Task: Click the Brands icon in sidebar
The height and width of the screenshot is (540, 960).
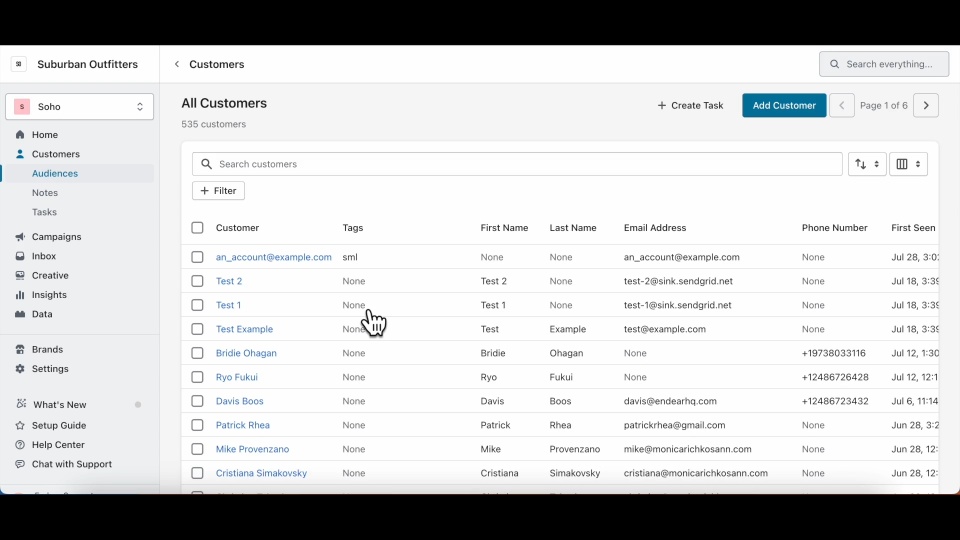Action: coord(20,350)
